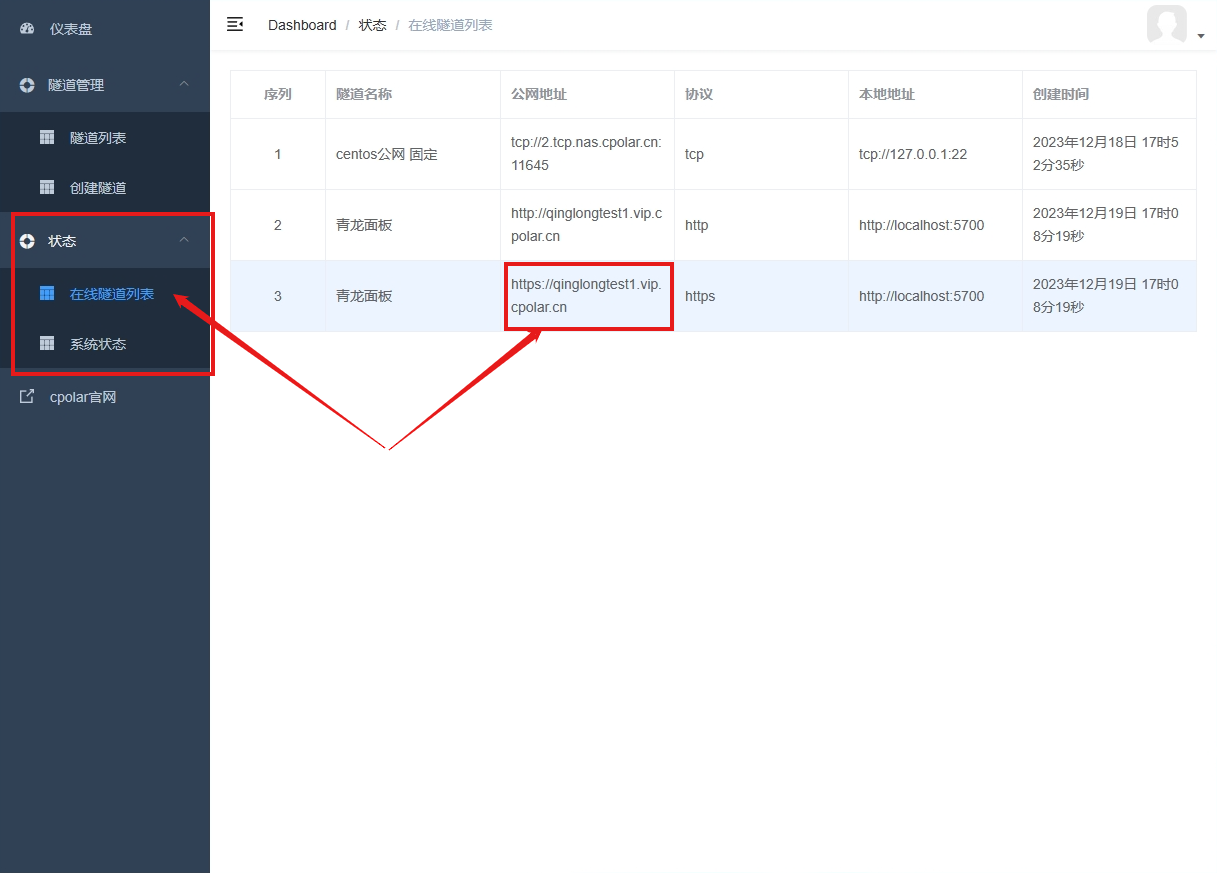Image resolution: width=1217 pixels, height=873 pixels.
Task: Click the external link icon beside cpolar官网
Action: coord(27,396)
